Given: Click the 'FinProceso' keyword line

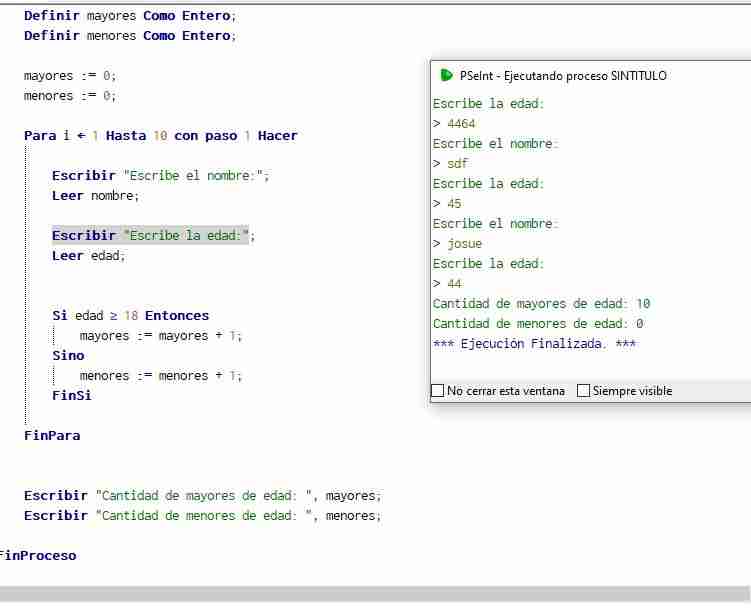Looking at the screenshot, I should [38, 556].
